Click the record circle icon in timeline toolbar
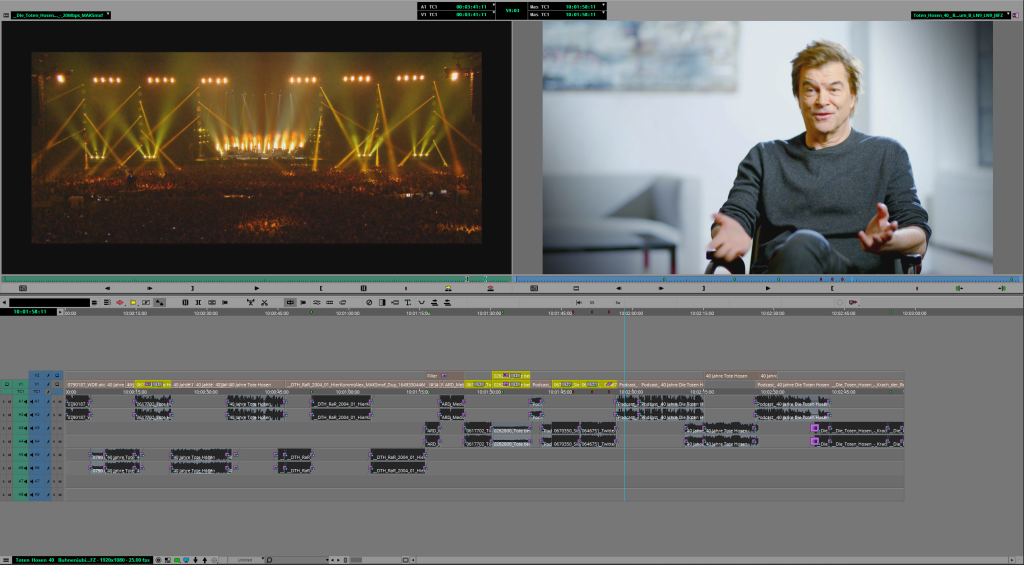The height and width of the screenshot is (565, 1024). 839,302
